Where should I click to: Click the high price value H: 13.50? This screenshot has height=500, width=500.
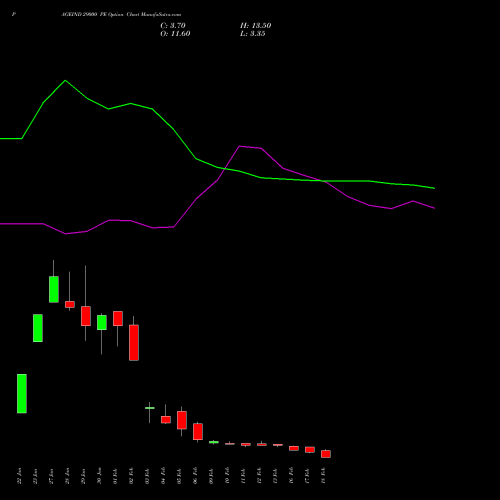coord(255,26)
